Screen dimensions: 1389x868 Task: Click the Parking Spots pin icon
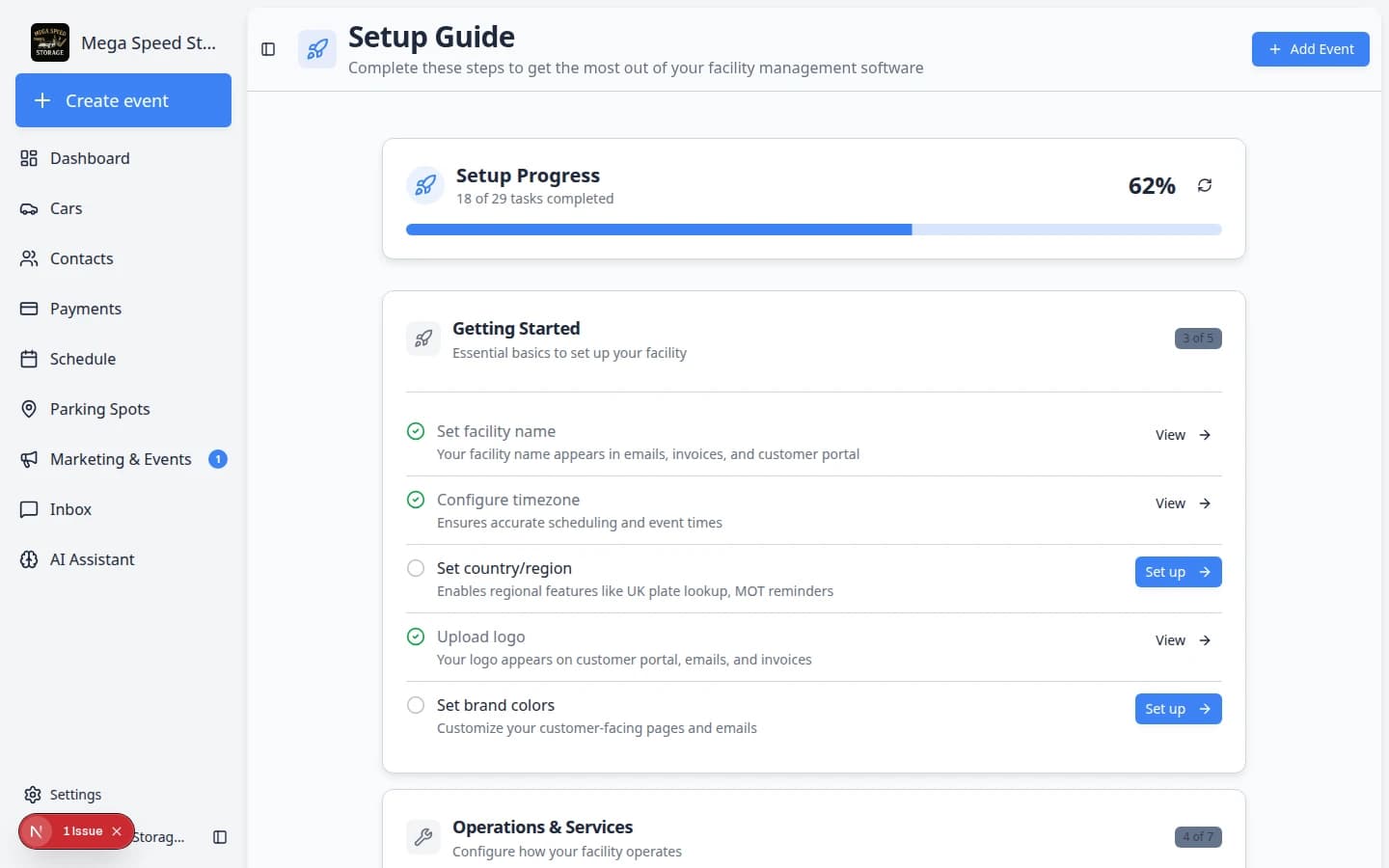click(x=29, y=409)
